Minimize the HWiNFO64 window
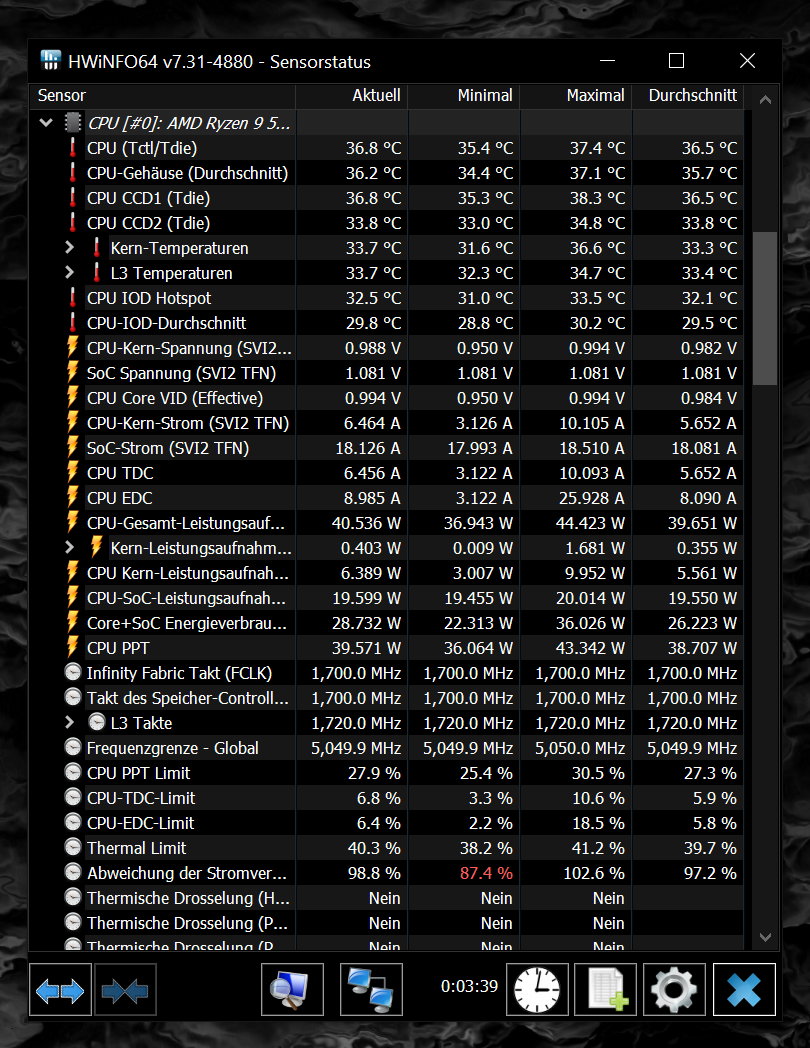Viewport: 810px width, 1048px height. click(x=607, y=61)
